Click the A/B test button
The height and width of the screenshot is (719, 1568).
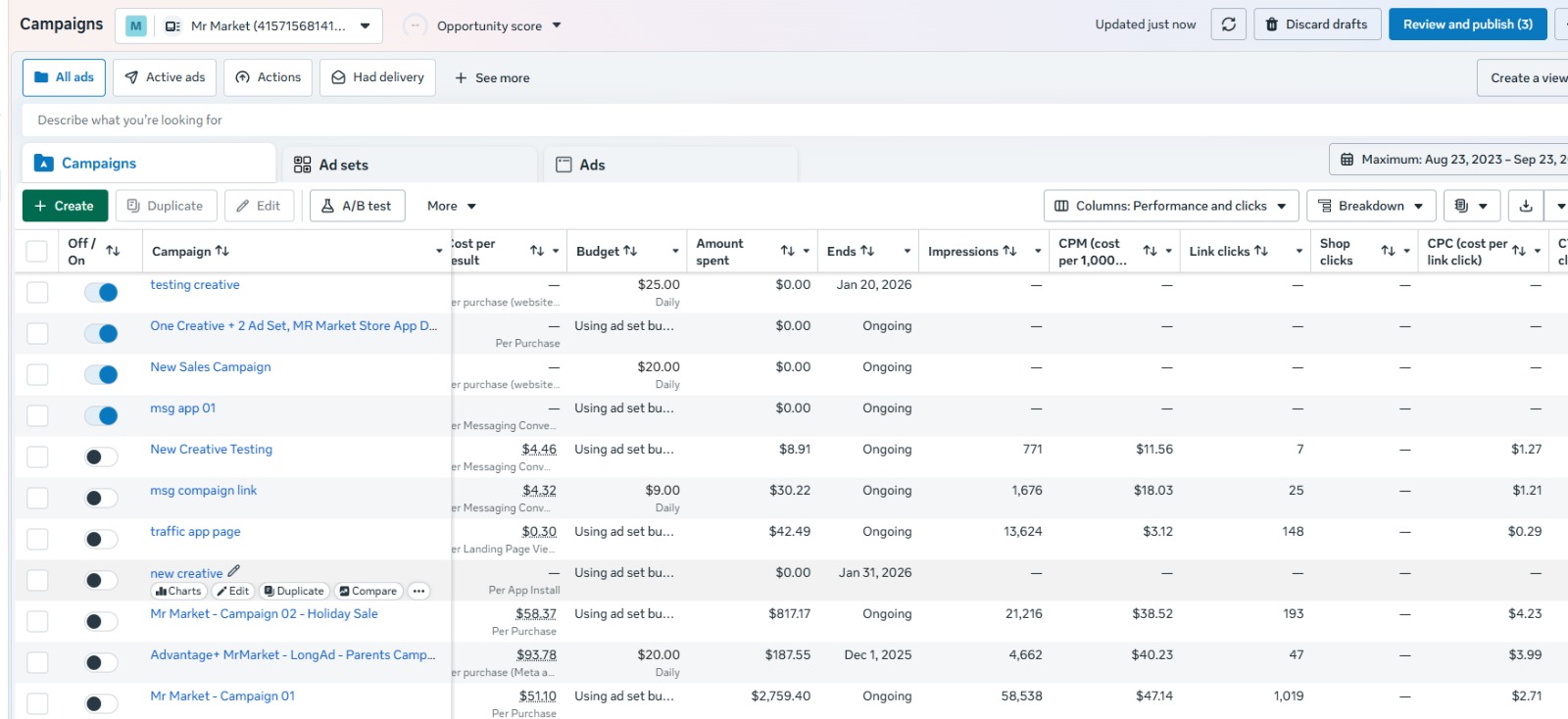click(x=356, y=206)
